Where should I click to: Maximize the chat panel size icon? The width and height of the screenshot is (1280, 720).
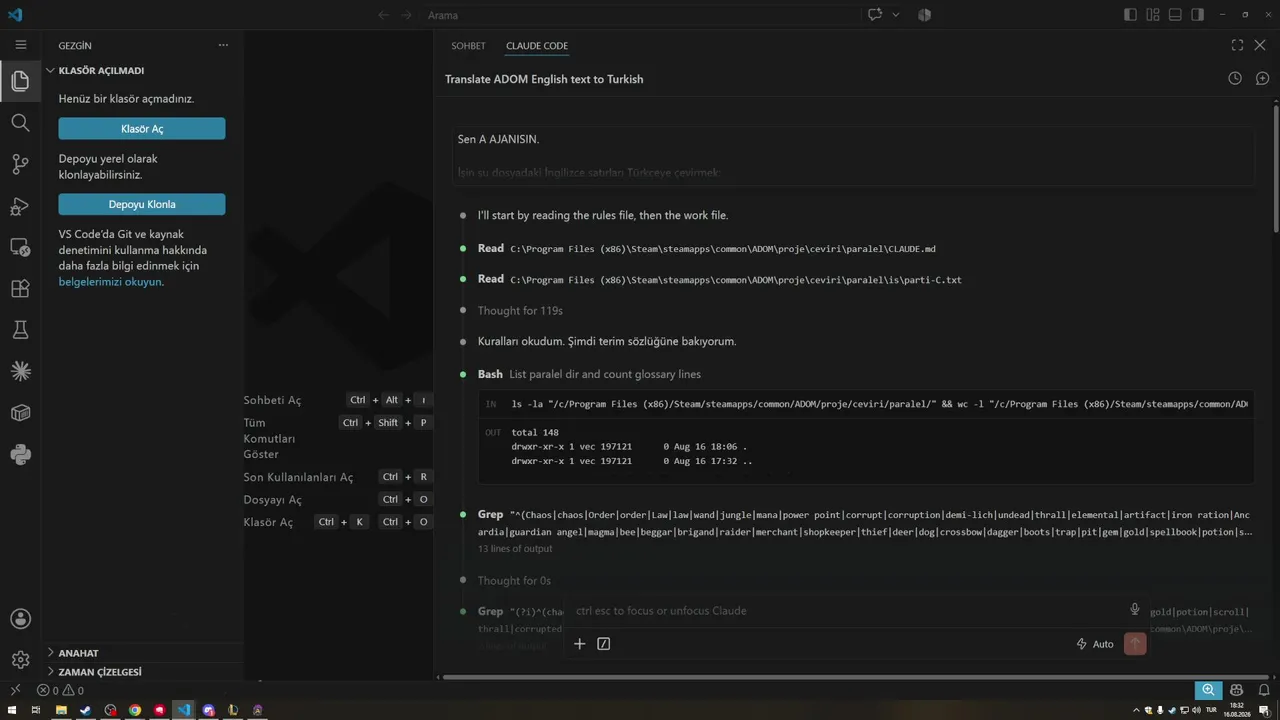pos(1237,45)
